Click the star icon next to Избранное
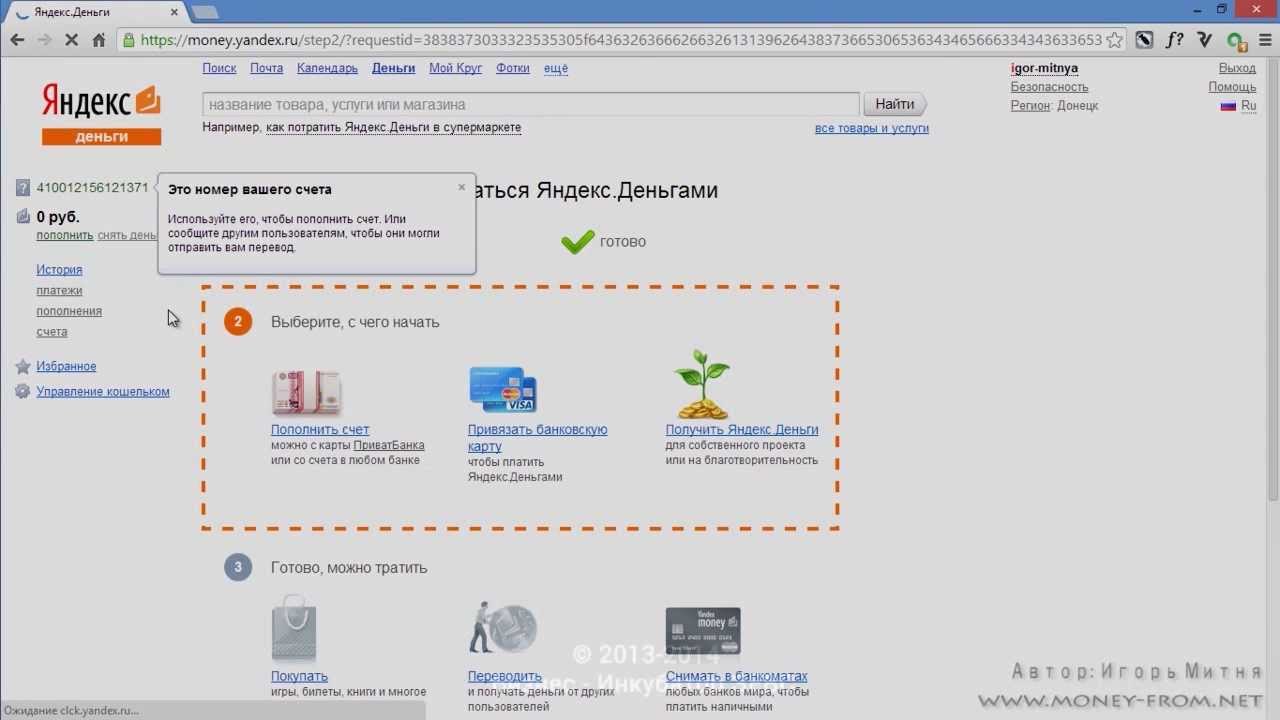The width and height of the screenshot is (1280, 720). [x=23, y=367]
